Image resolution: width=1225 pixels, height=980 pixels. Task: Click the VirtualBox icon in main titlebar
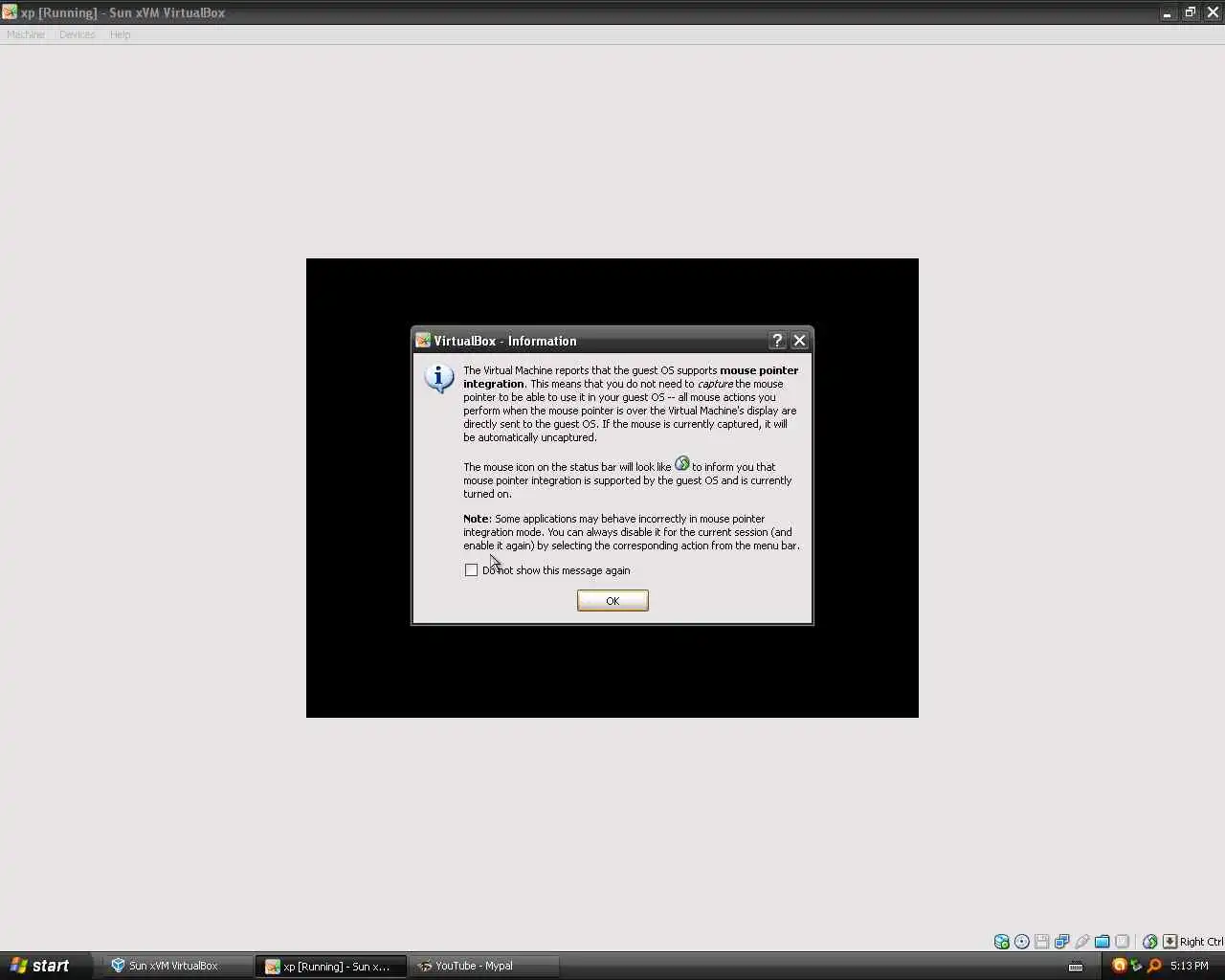click(10, 12)
